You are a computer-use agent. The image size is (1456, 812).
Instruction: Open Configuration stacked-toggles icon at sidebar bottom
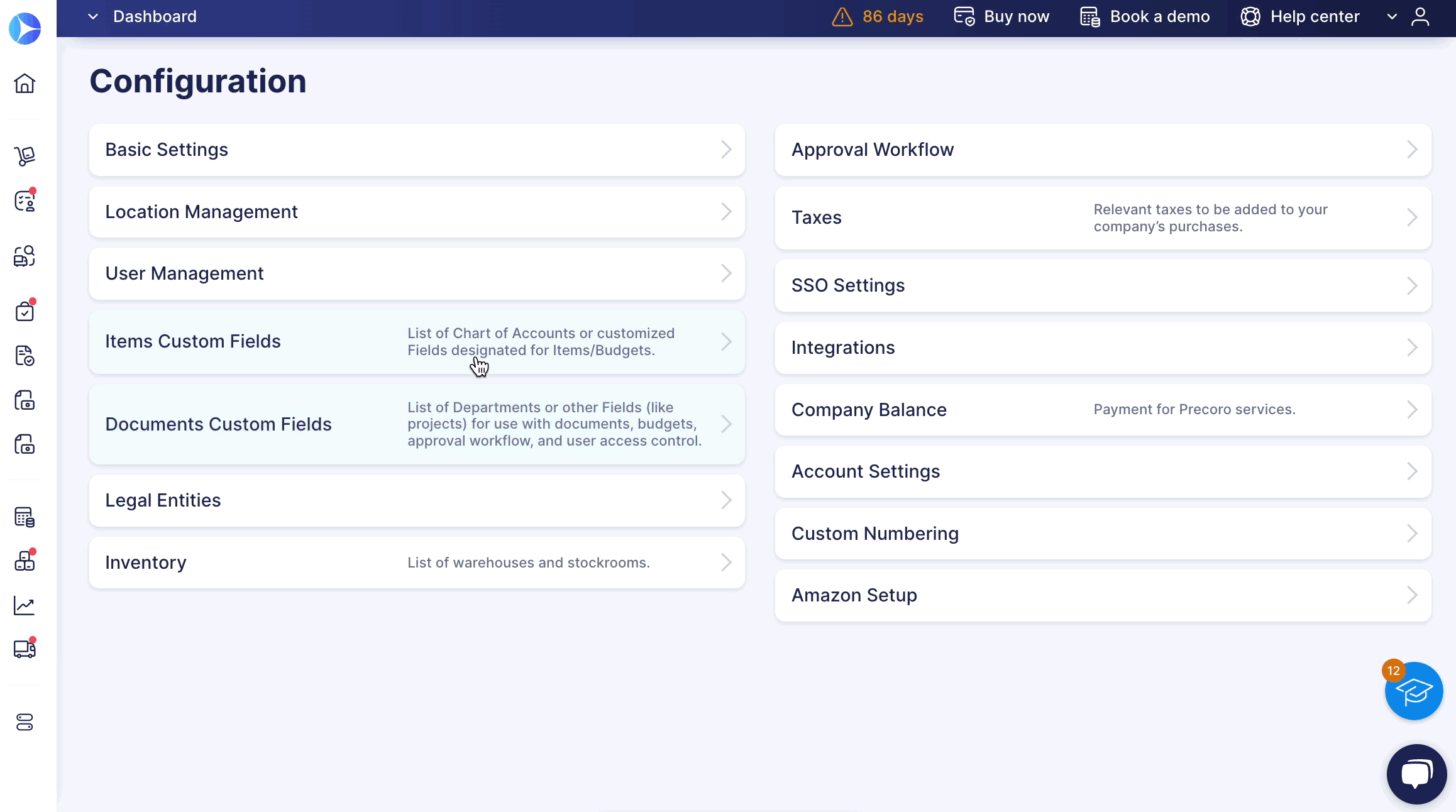coord(25,722)
